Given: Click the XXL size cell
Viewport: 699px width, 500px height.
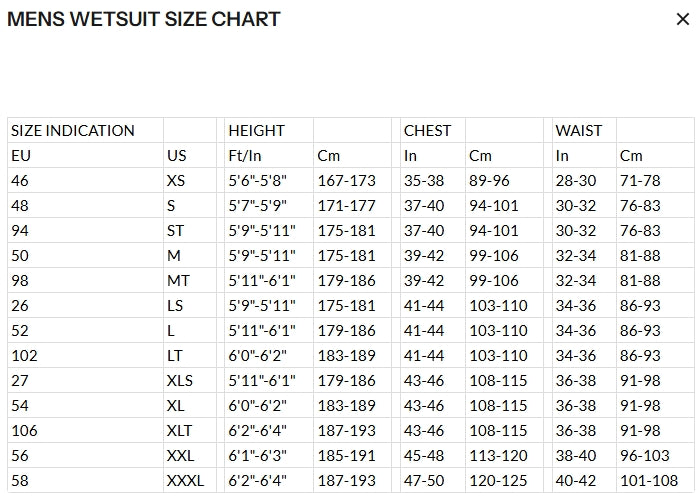Looking at the screenshot, I should coord(190,455).
